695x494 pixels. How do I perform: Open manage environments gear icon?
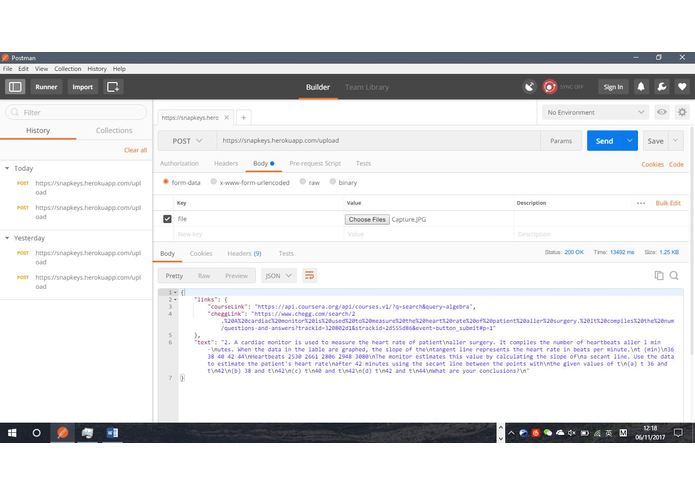pos(682,112)
